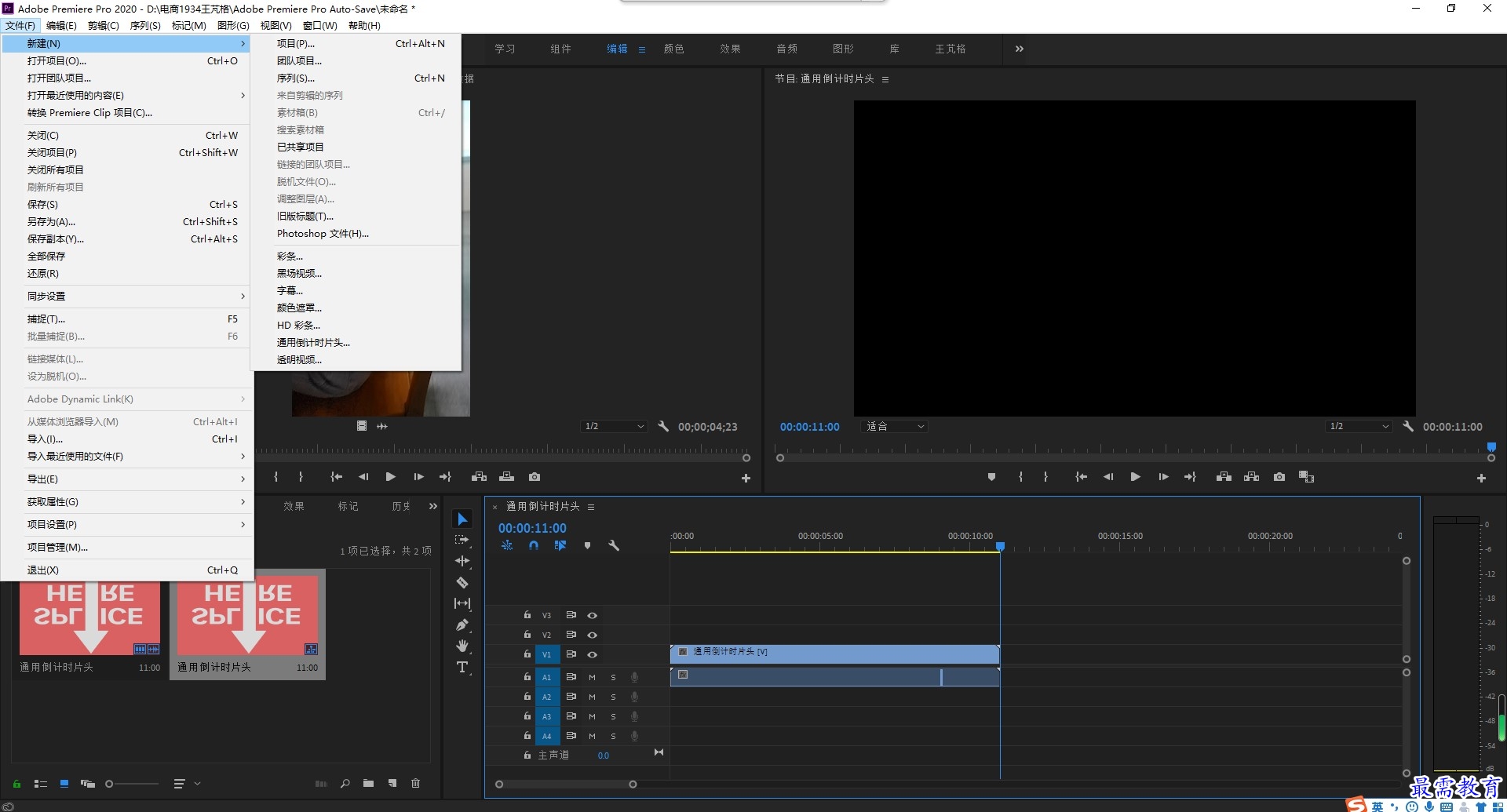This screenshot has width=1507, height=812.
Task: Open timeline panel menu
Action: tap(591, 507)
